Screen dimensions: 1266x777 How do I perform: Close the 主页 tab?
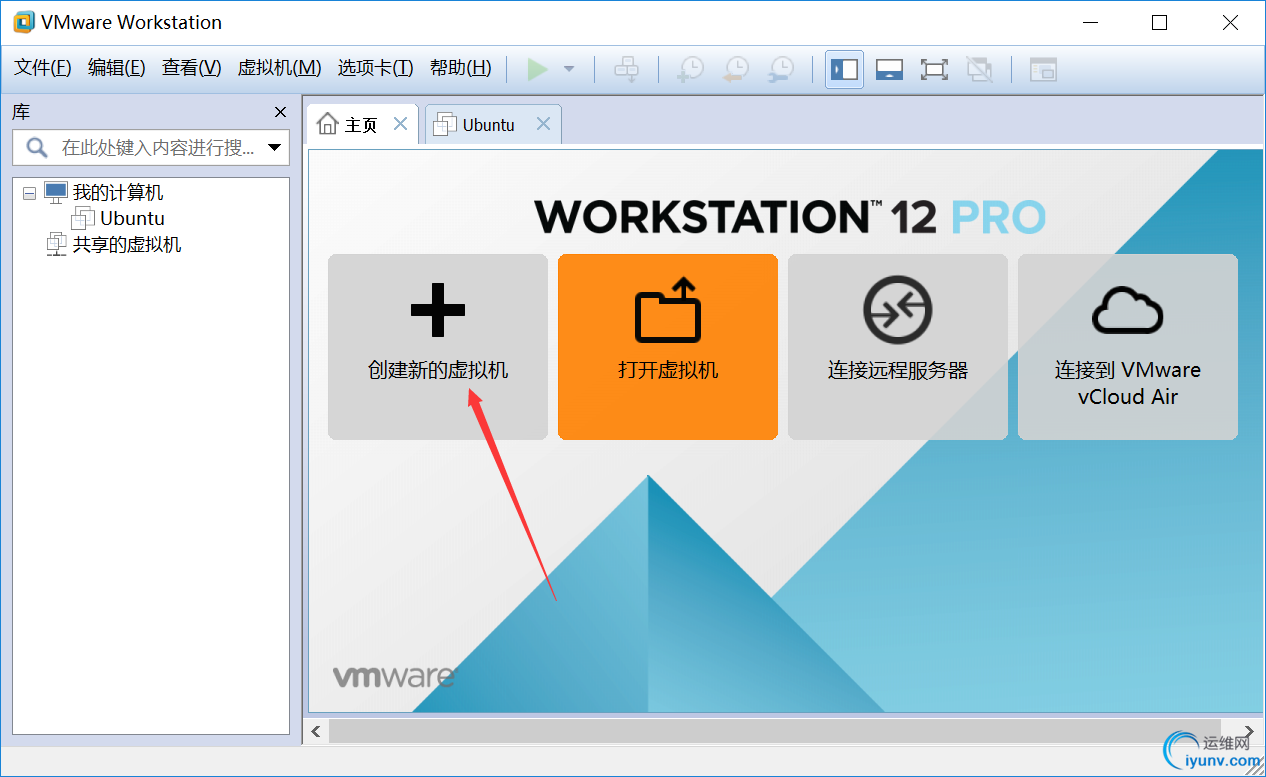tap(400, 124)
